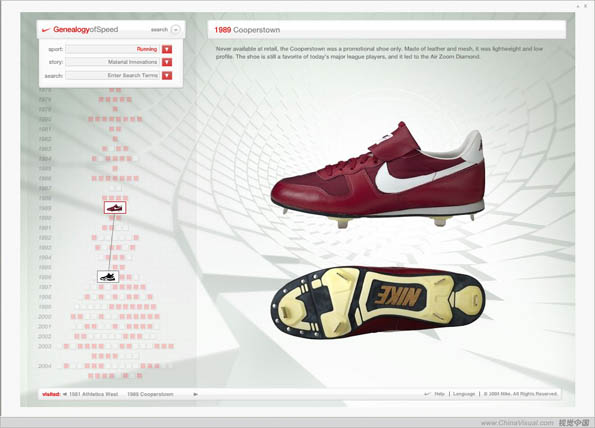The image size is (595, 428).
Task: Click the visited label in the bottom bar
Action: [51, 394]
